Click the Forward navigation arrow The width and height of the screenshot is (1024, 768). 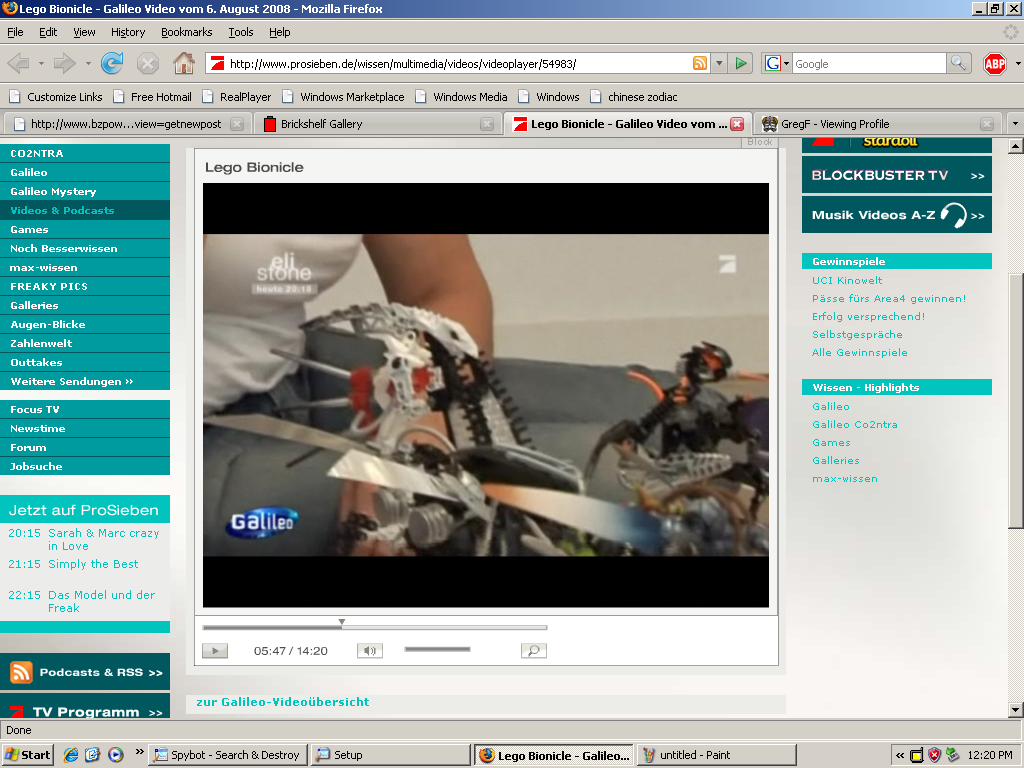coord(64,63)
